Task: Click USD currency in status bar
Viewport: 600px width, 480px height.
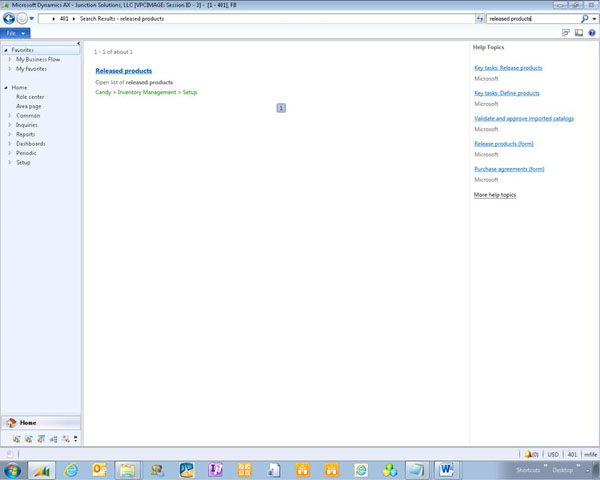Action: [553, 454]
